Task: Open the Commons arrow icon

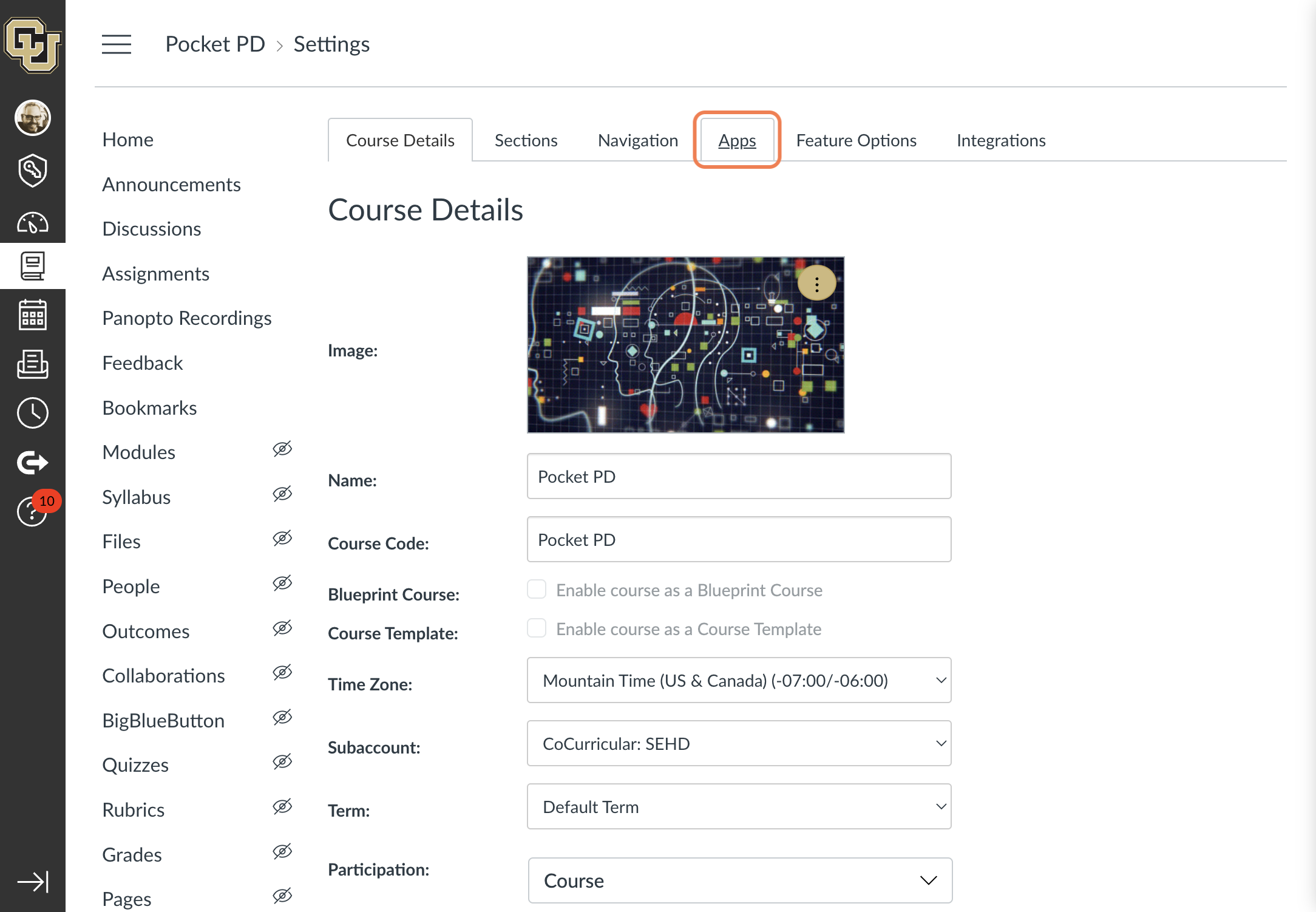Action: click(x=33, y=463)
